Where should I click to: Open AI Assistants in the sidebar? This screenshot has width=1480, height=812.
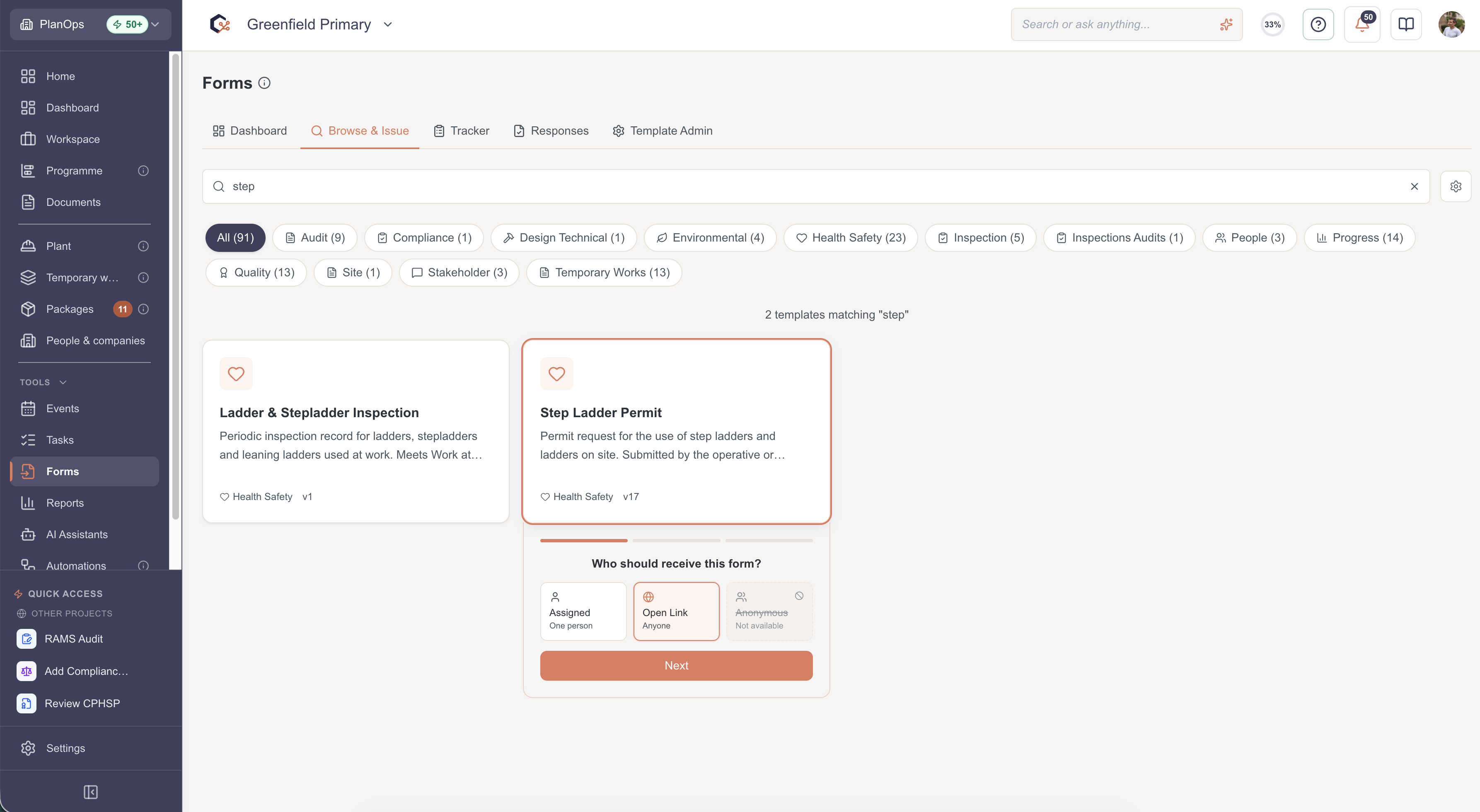85,534
